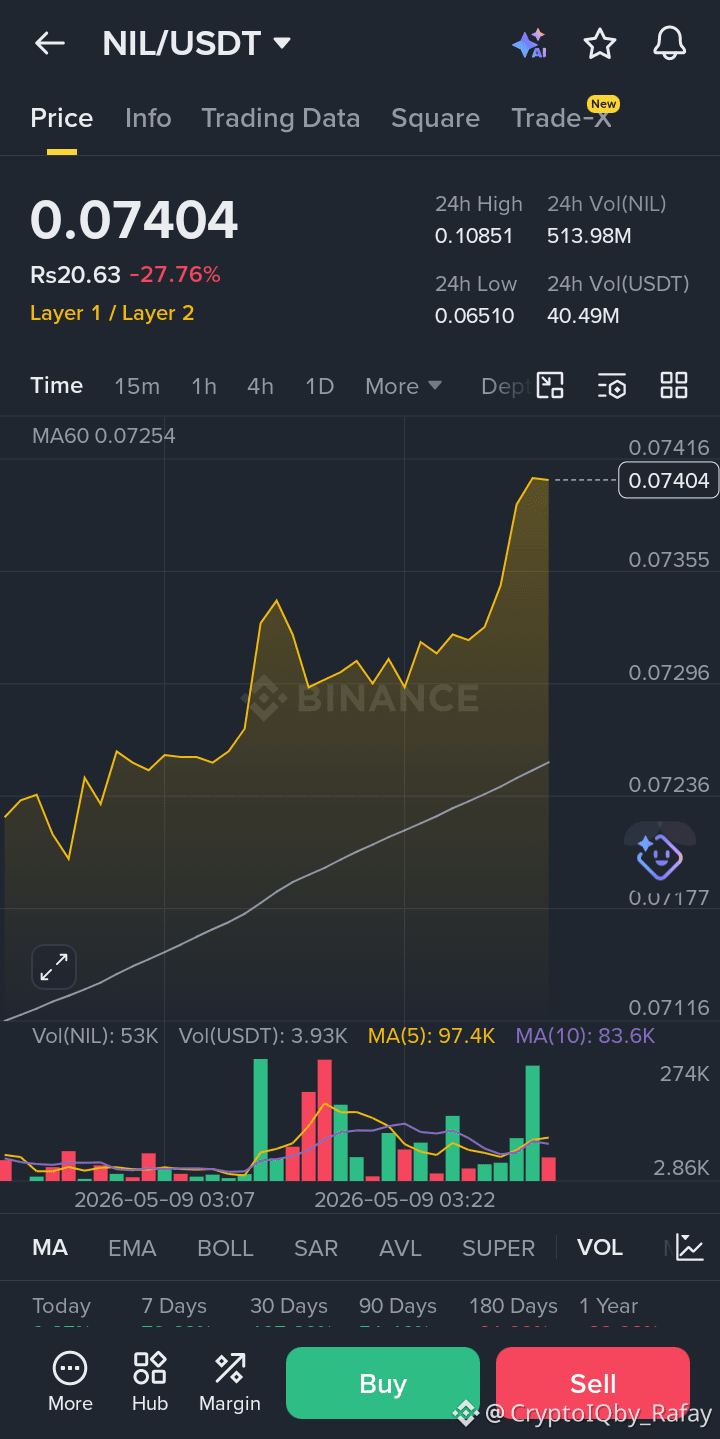
Task: Open price alert bell icon
Action: coord(669,43)
